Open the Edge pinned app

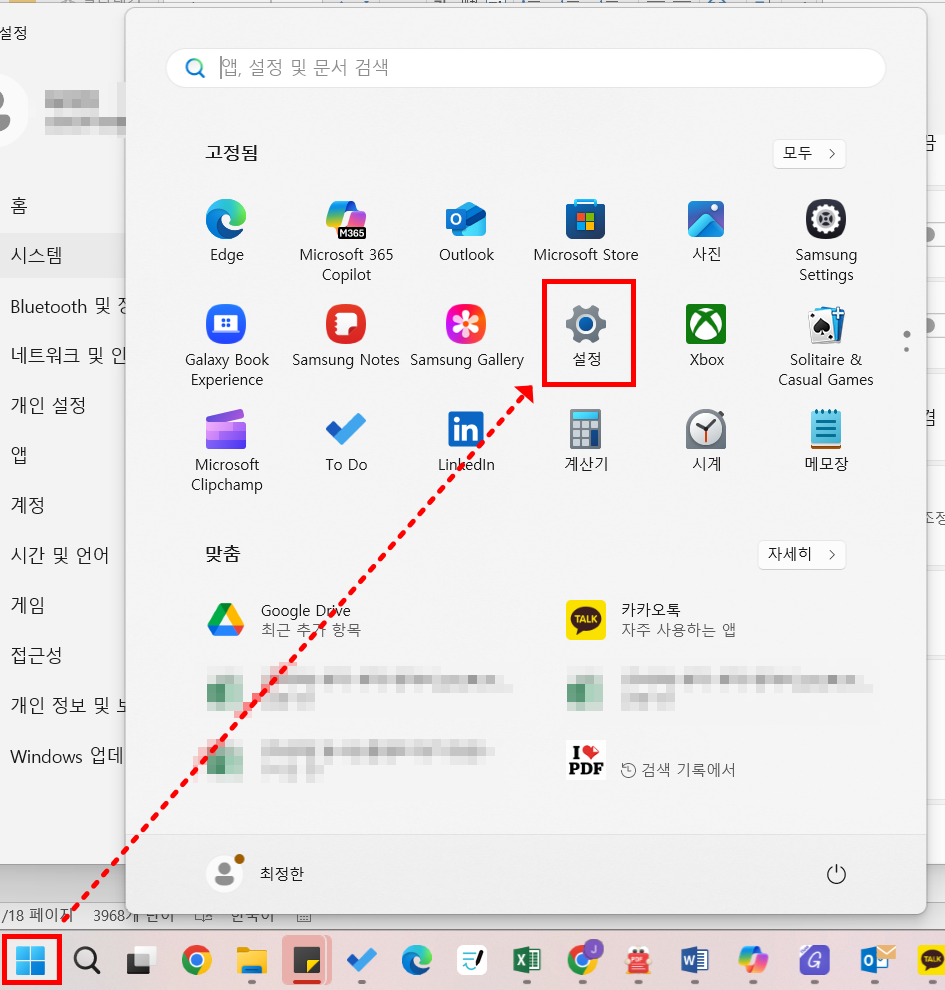pyautogui.click(x=226, y=231)
